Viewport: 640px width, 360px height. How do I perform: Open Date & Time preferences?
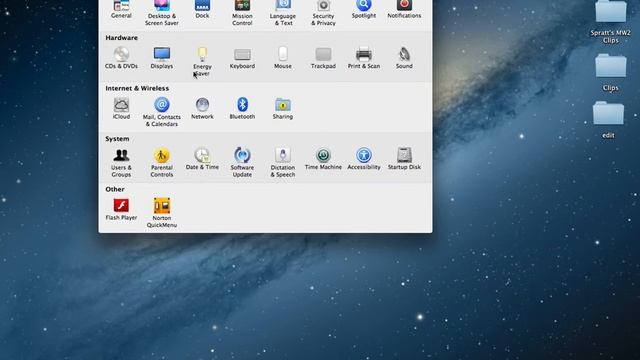click(x=202, y=159)
